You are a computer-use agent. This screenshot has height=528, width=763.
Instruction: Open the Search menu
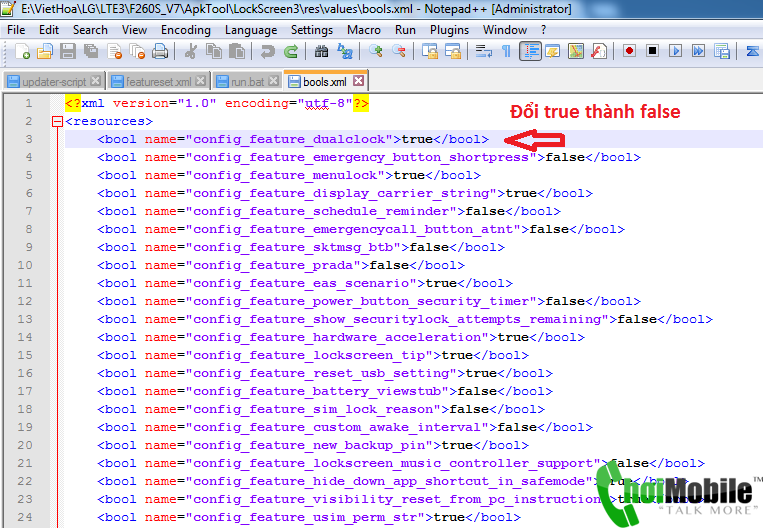click(x=90, y=30)
